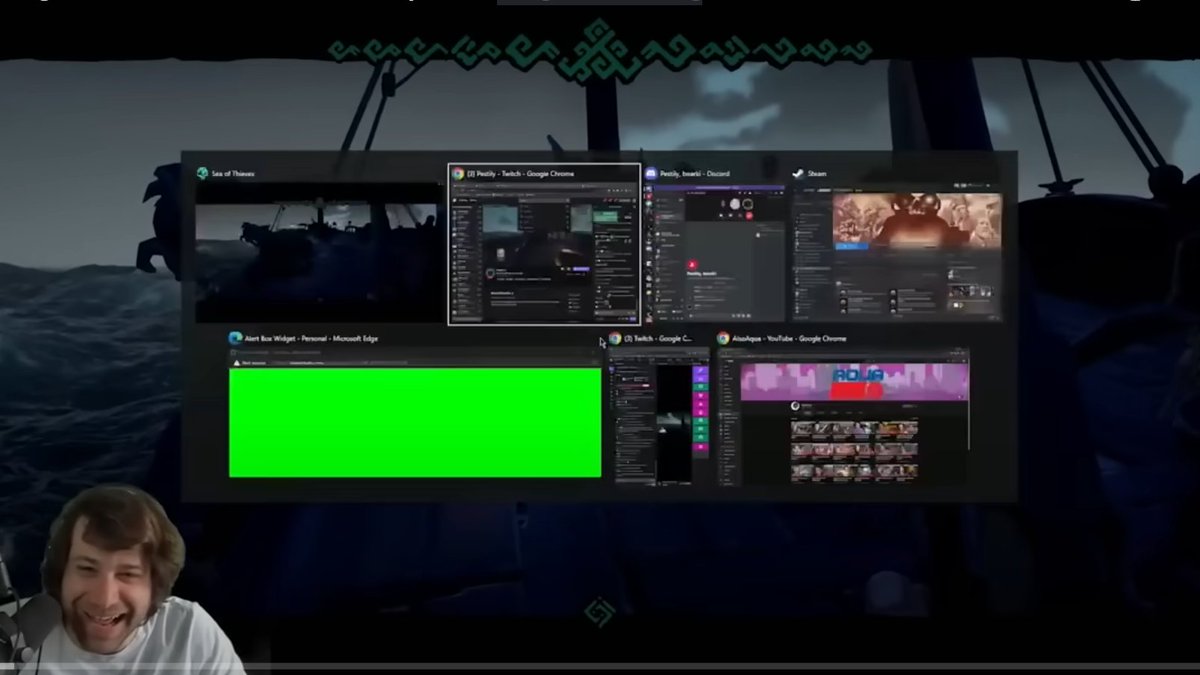The image size is (1200, 675).
Task: Click Chrome icon beside AlsoAqua YouTube title
Action: coord(723,338)
